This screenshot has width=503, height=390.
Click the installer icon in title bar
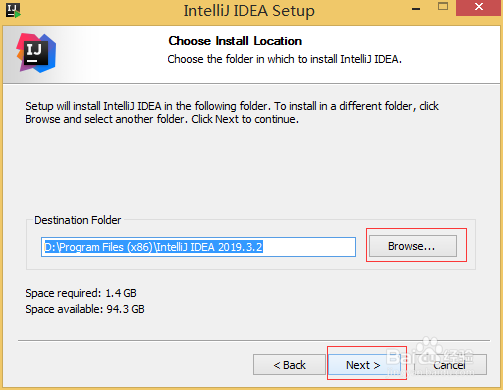coord(13,10)
